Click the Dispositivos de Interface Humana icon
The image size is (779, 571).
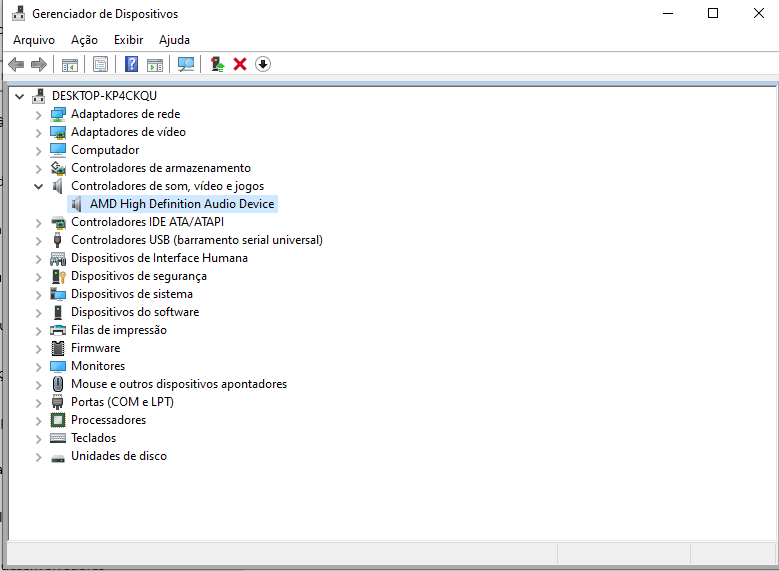58,258
